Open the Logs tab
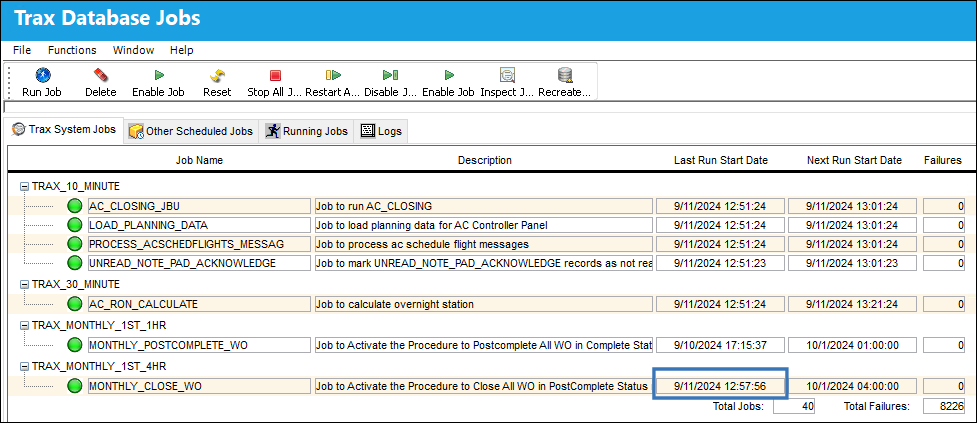Screen dimensions: 977x423 click(x=381, y=131)
